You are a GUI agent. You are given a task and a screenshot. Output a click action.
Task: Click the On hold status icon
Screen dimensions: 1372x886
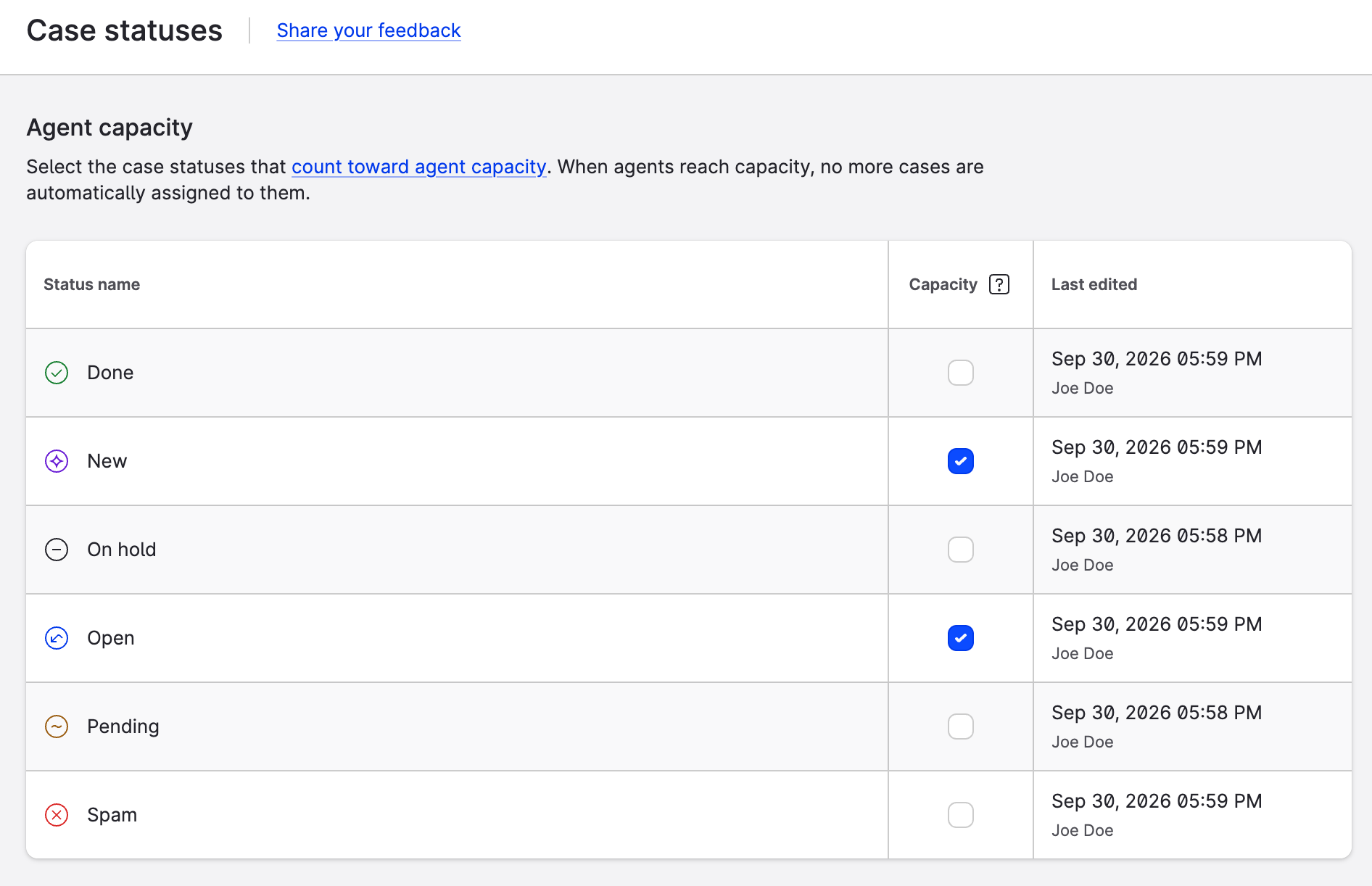(57, 550)
